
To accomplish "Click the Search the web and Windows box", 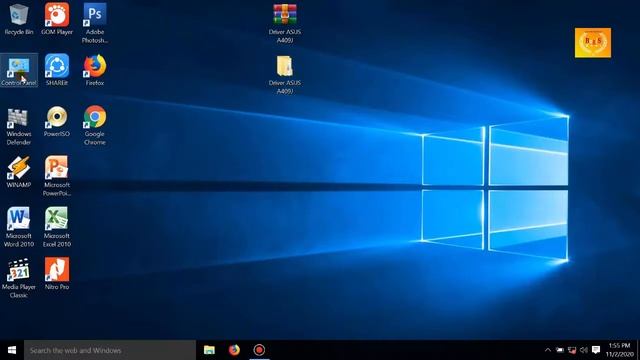I will point(110,350).
